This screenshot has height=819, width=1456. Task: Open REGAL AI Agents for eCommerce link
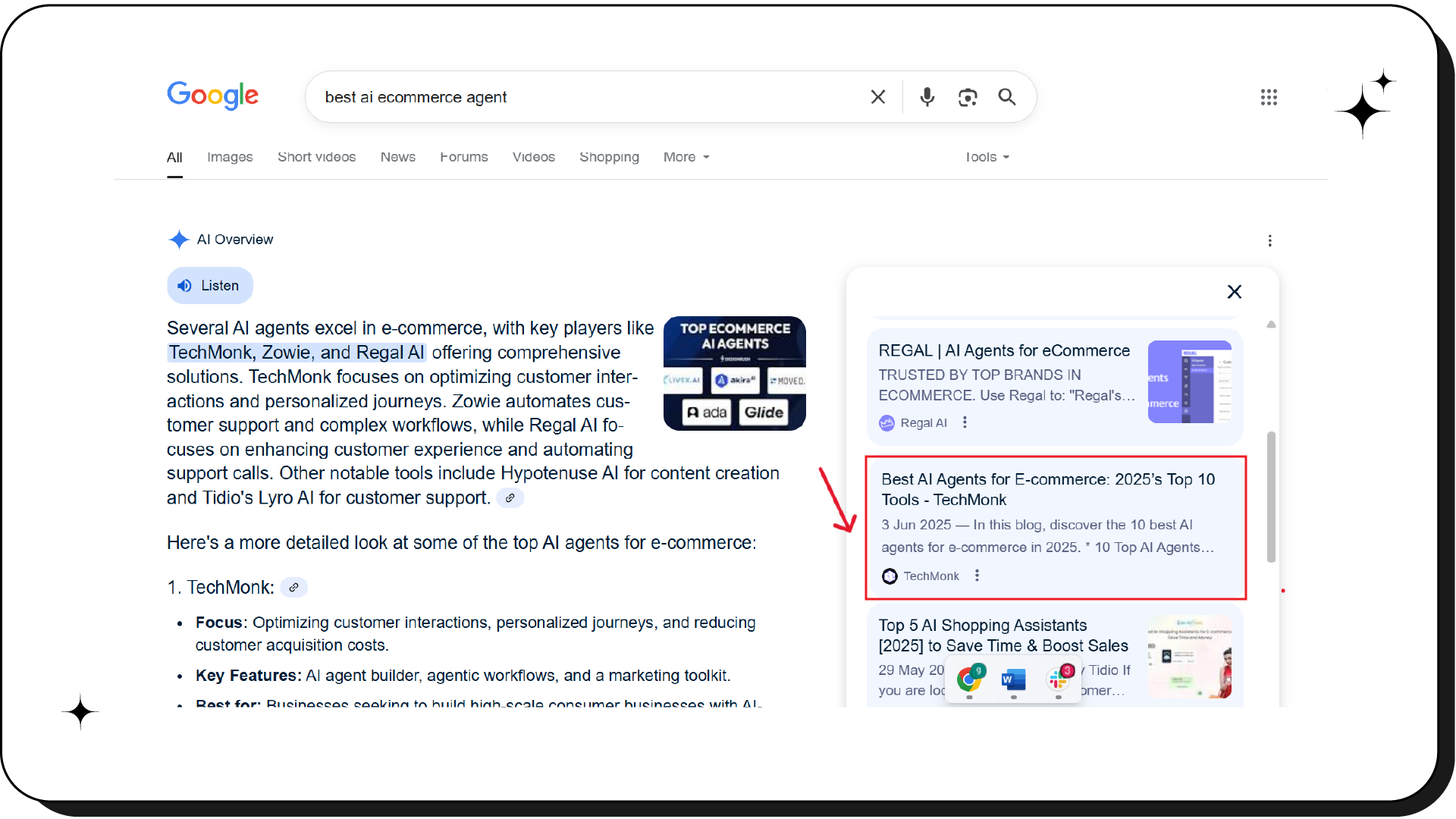pyautogui.click(x=1004, y=351)
